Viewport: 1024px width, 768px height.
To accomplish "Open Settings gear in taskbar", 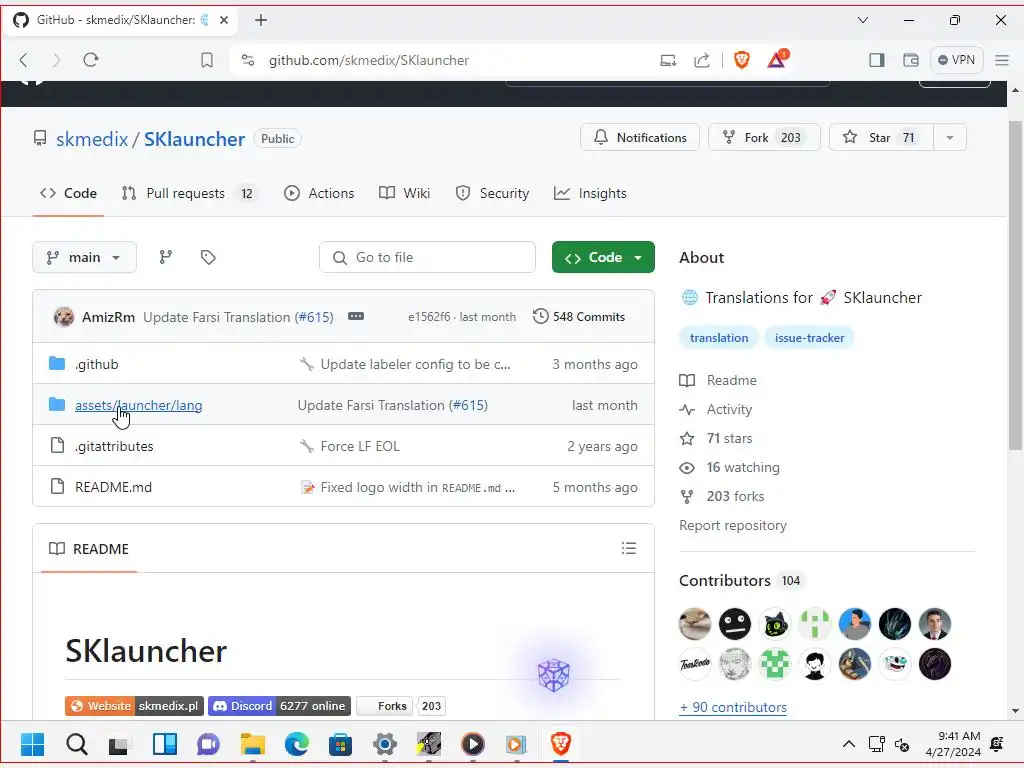I will 385,744.
